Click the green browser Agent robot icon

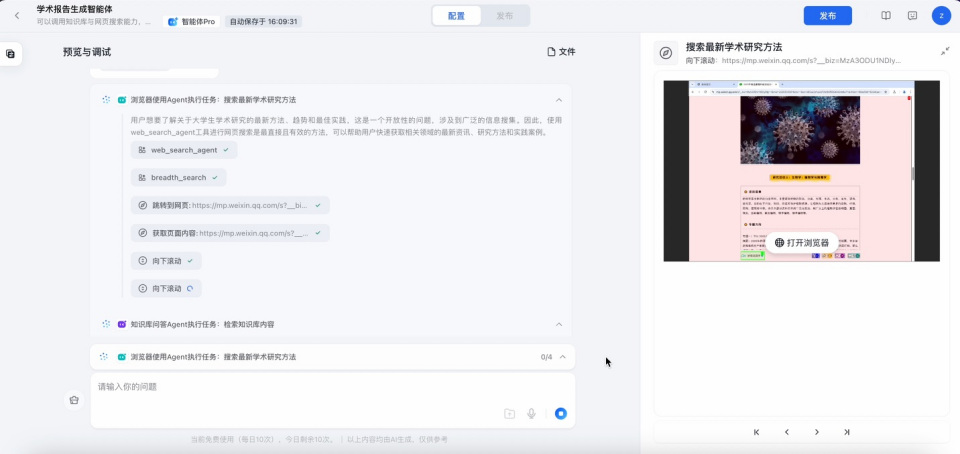(122, 100)
